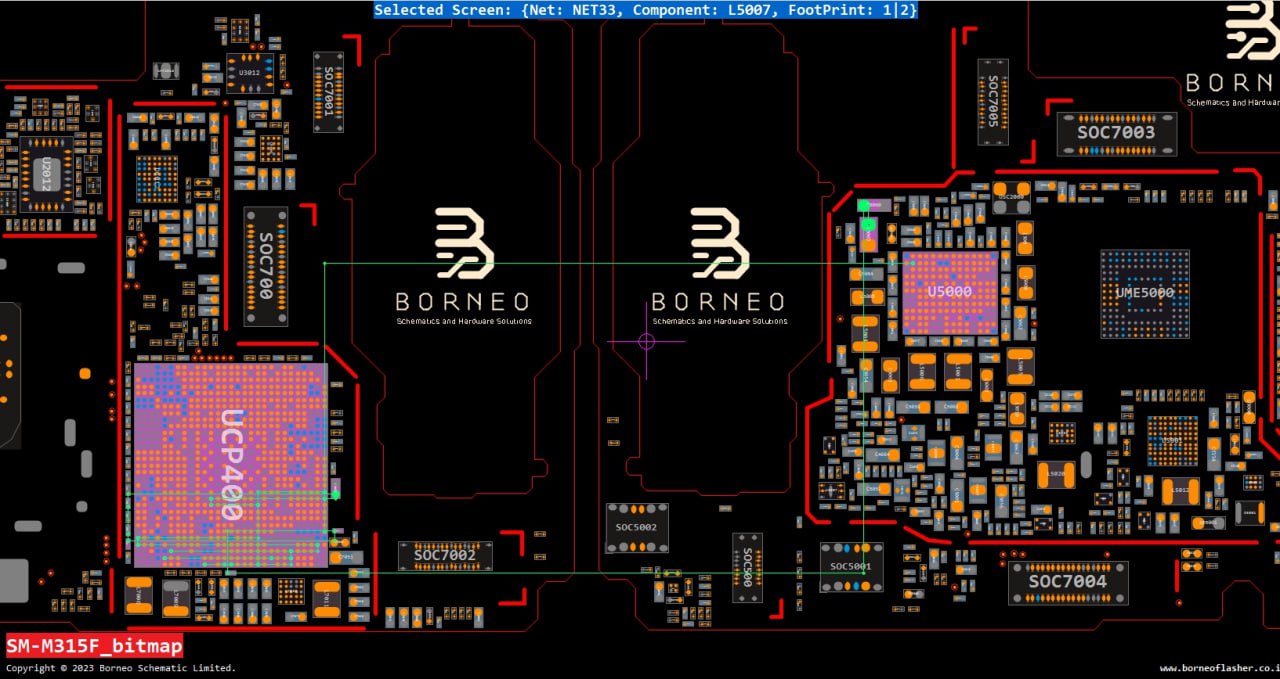Click the Borneo Schematic copyright text
The height and width of the screenshot is (679, 1280).
coord(121,668)
